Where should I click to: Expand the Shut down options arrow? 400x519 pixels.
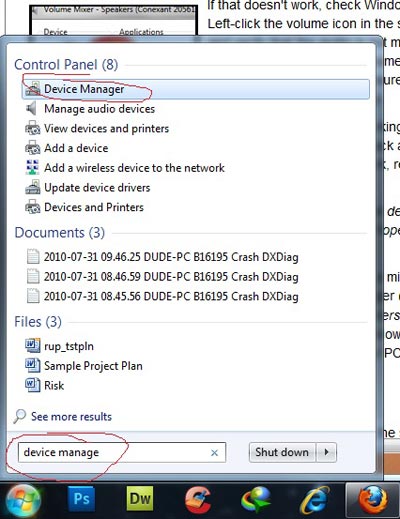[x=326, y=452]
